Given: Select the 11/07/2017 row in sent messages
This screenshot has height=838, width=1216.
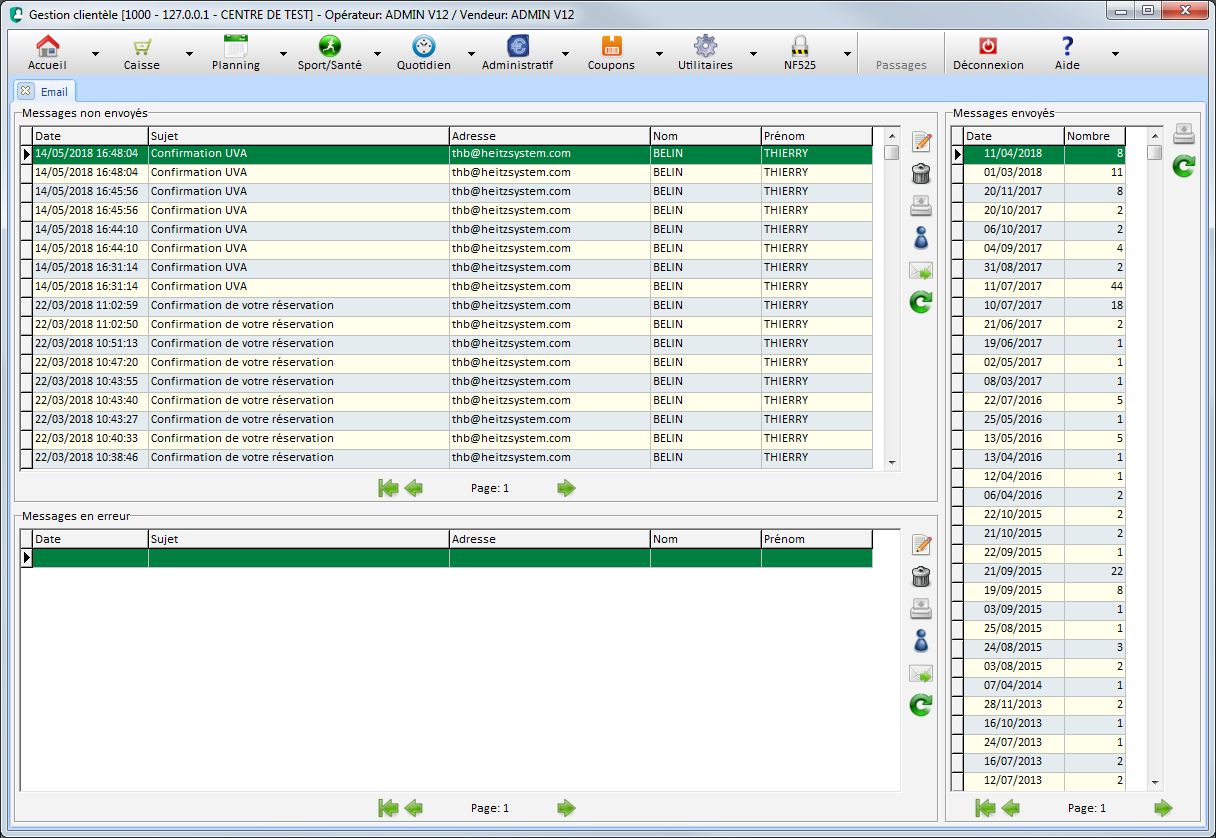Looking at the screenshot, I should point(1013,286).
